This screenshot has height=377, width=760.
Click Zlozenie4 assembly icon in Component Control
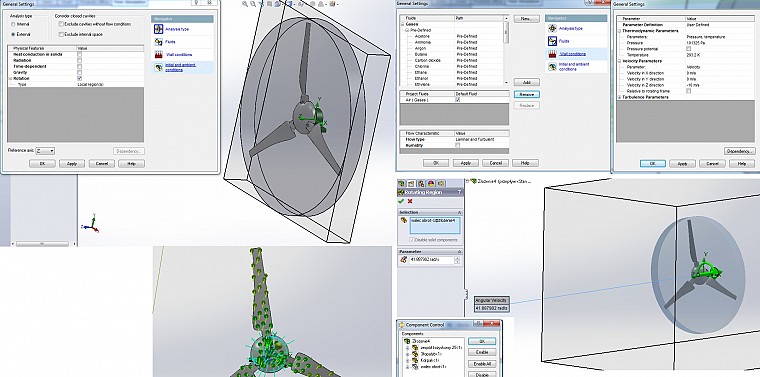click(408, 341)
